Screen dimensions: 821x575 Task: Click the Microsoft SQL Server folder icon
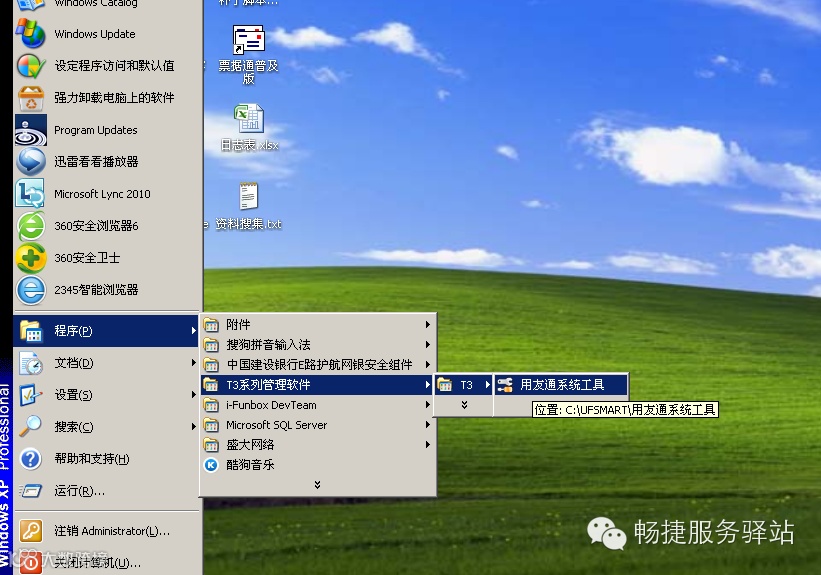pyautogui.click(x=211, y=425)
